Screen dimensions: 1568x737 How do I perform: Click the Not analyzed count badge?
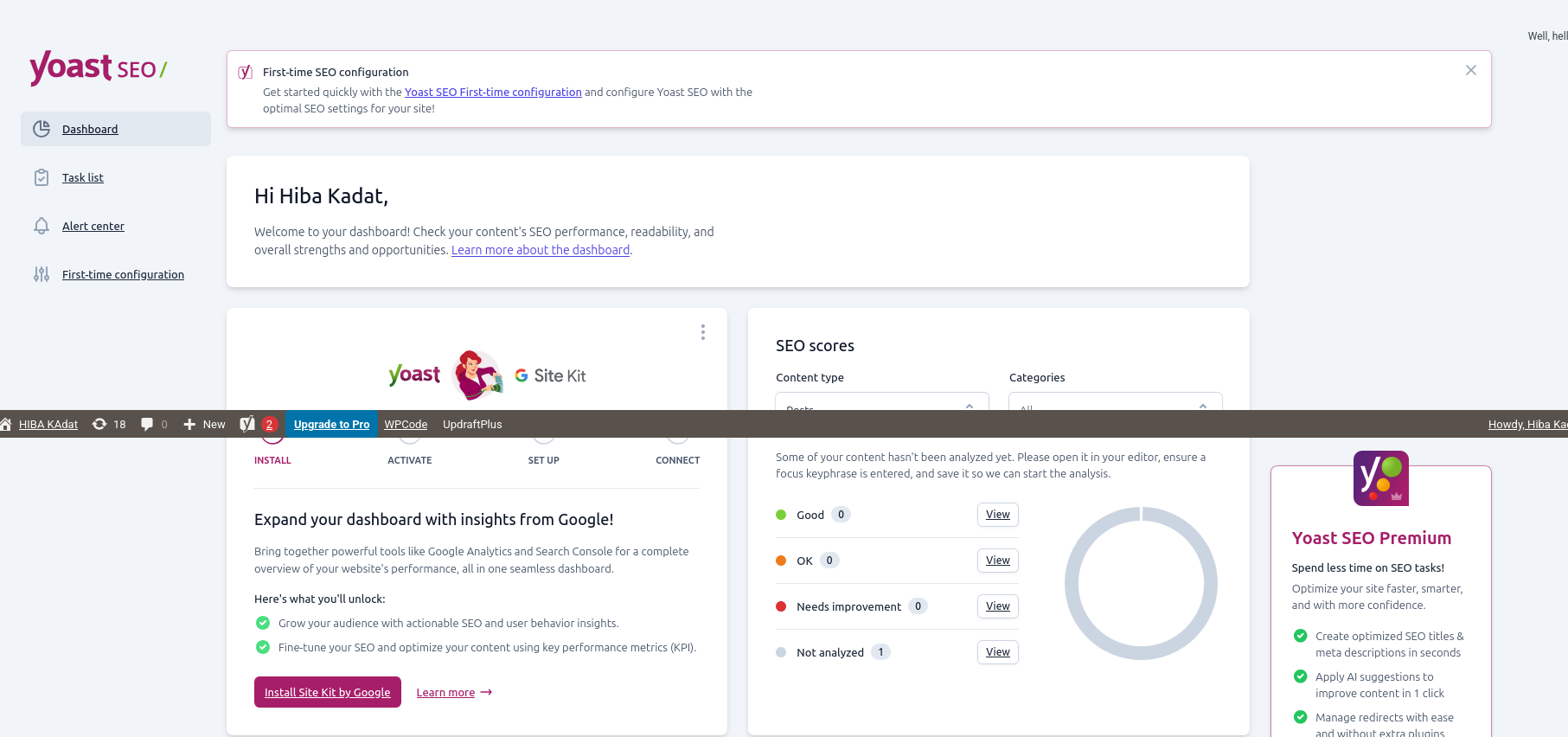coord(880,652)
